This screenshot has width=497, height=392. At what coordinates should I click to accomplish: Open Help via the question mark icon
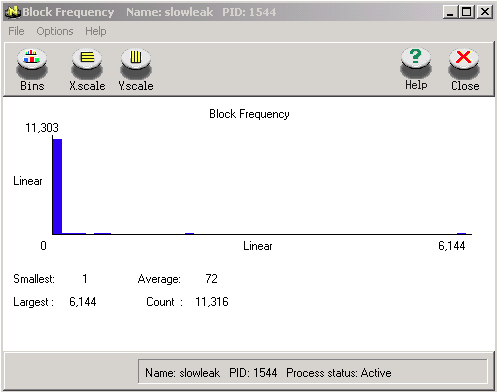[416, 69]
